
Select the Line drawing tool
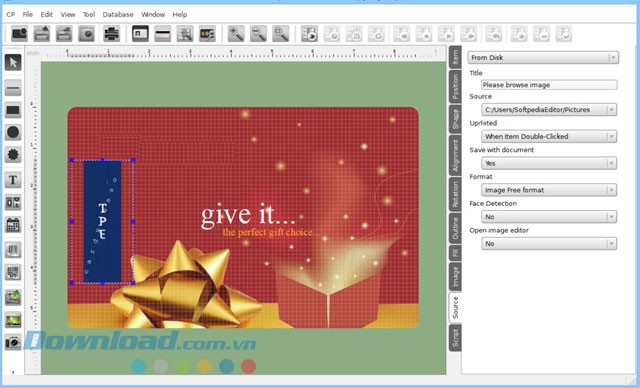pyautogui.click(x=13, y=88)
